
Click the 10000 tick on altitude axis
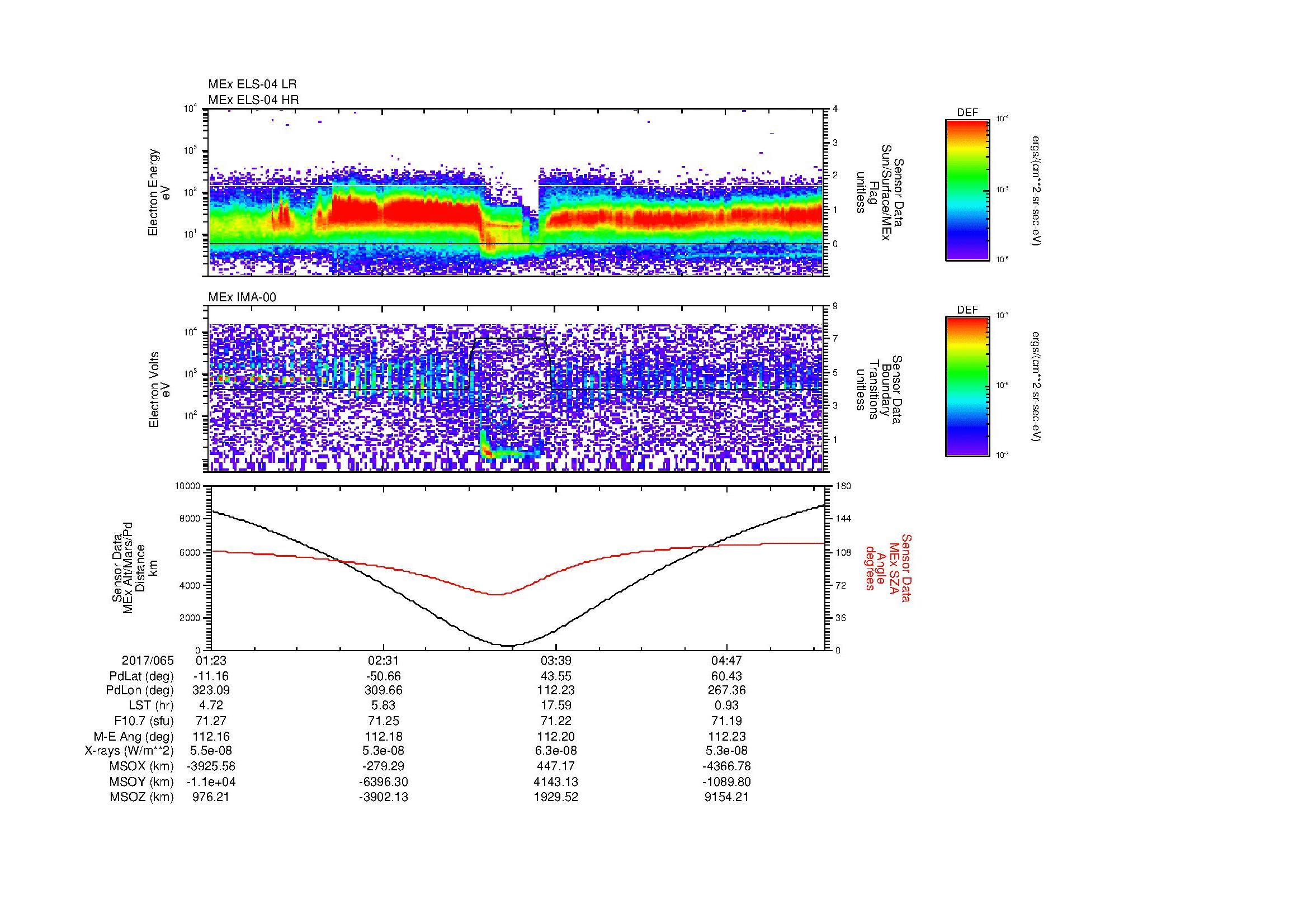pos(188,487)
